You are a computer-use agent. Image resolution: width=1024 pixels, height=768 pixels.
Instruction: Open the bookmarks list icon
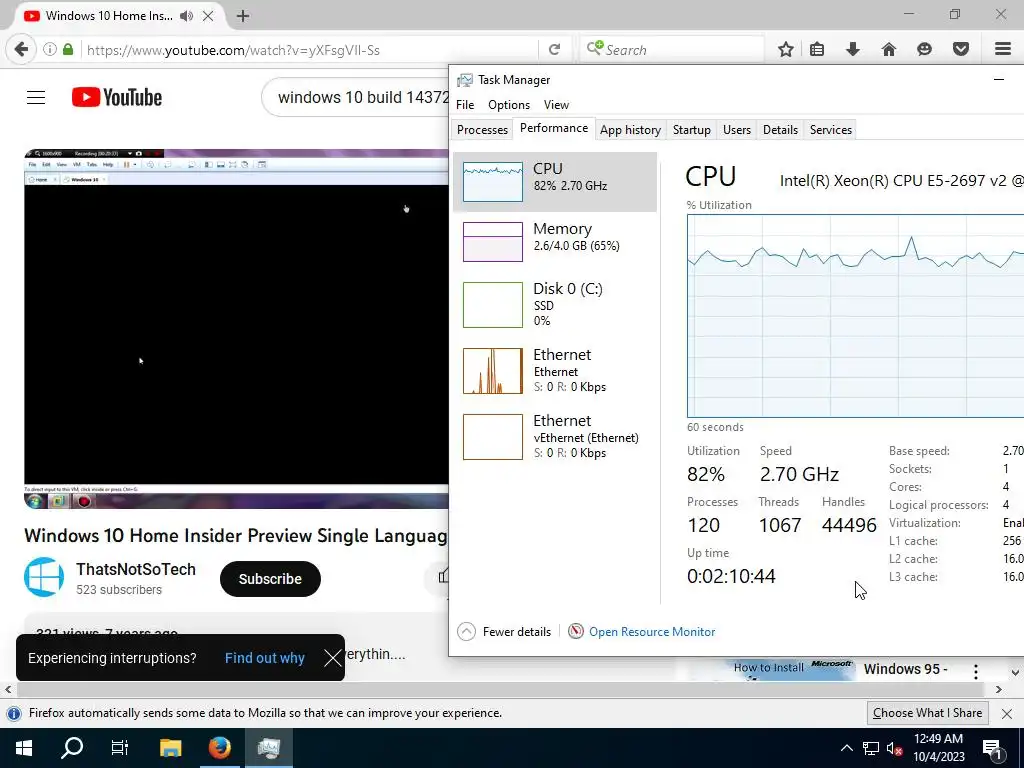click(817, 50)
